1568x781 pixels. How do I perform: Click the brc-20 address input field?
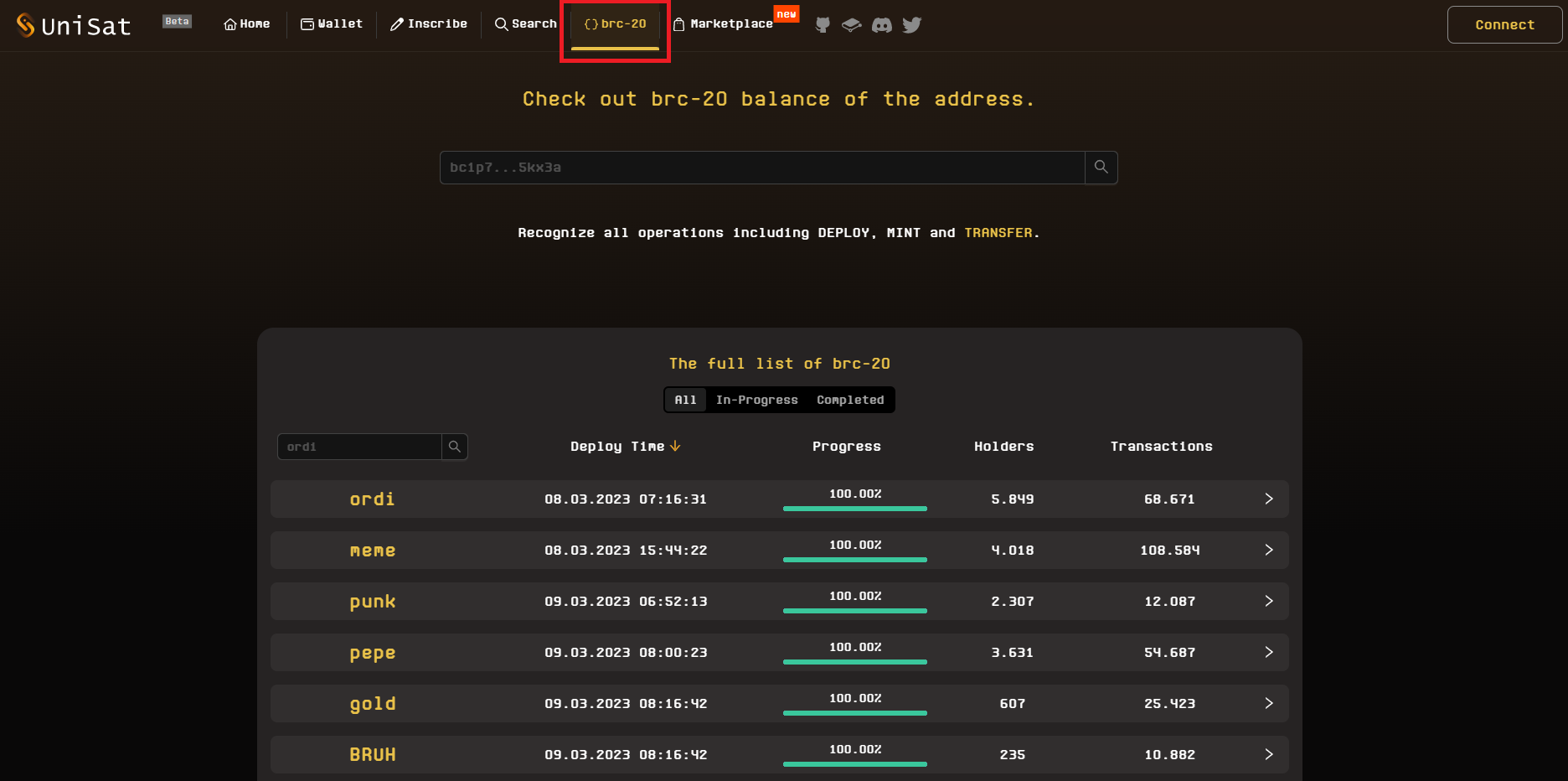pyautogui.click(x=762, y=168)
